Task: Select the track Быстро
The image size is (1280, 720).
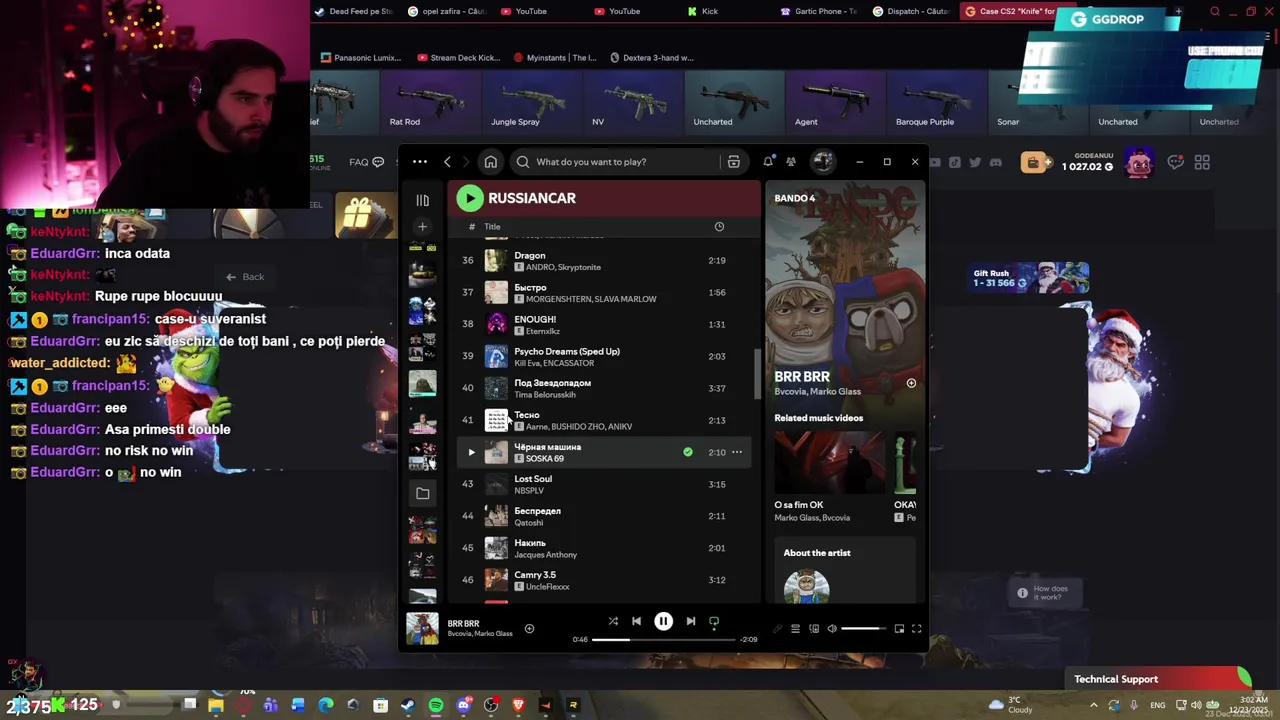Action: (604, 293)
